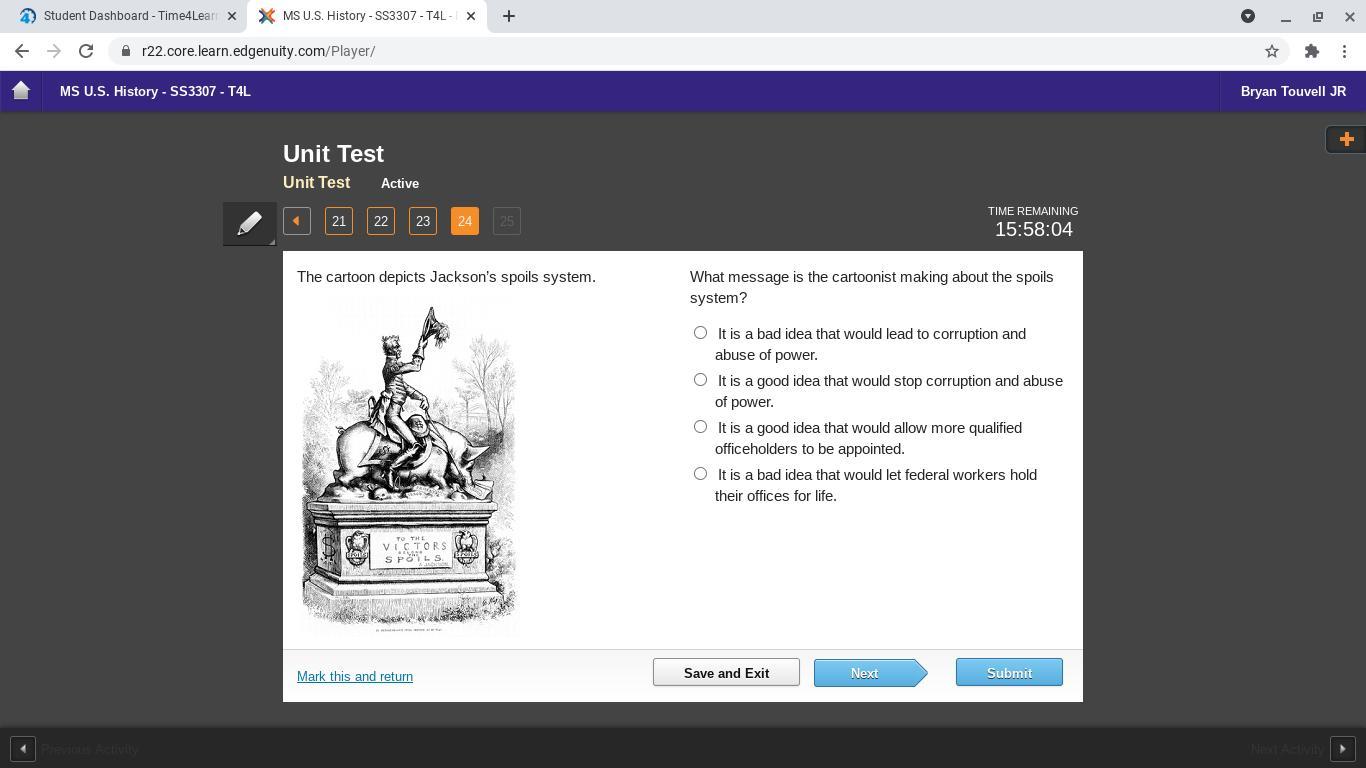Click the question text about cartoonist's message
Image resolution: width=1366 pixels, height=768 pixels.
tap(872, 287)
